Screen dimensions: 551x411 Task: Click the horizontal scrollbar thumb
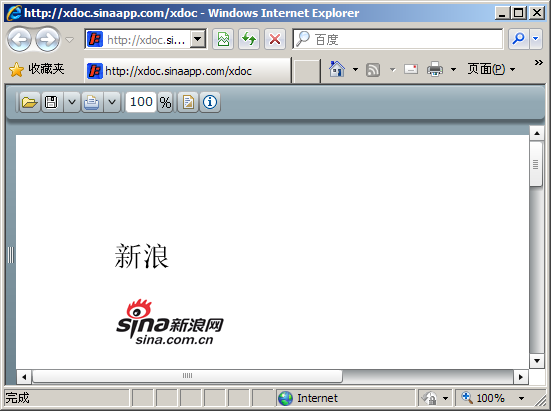tap(187, 376)
